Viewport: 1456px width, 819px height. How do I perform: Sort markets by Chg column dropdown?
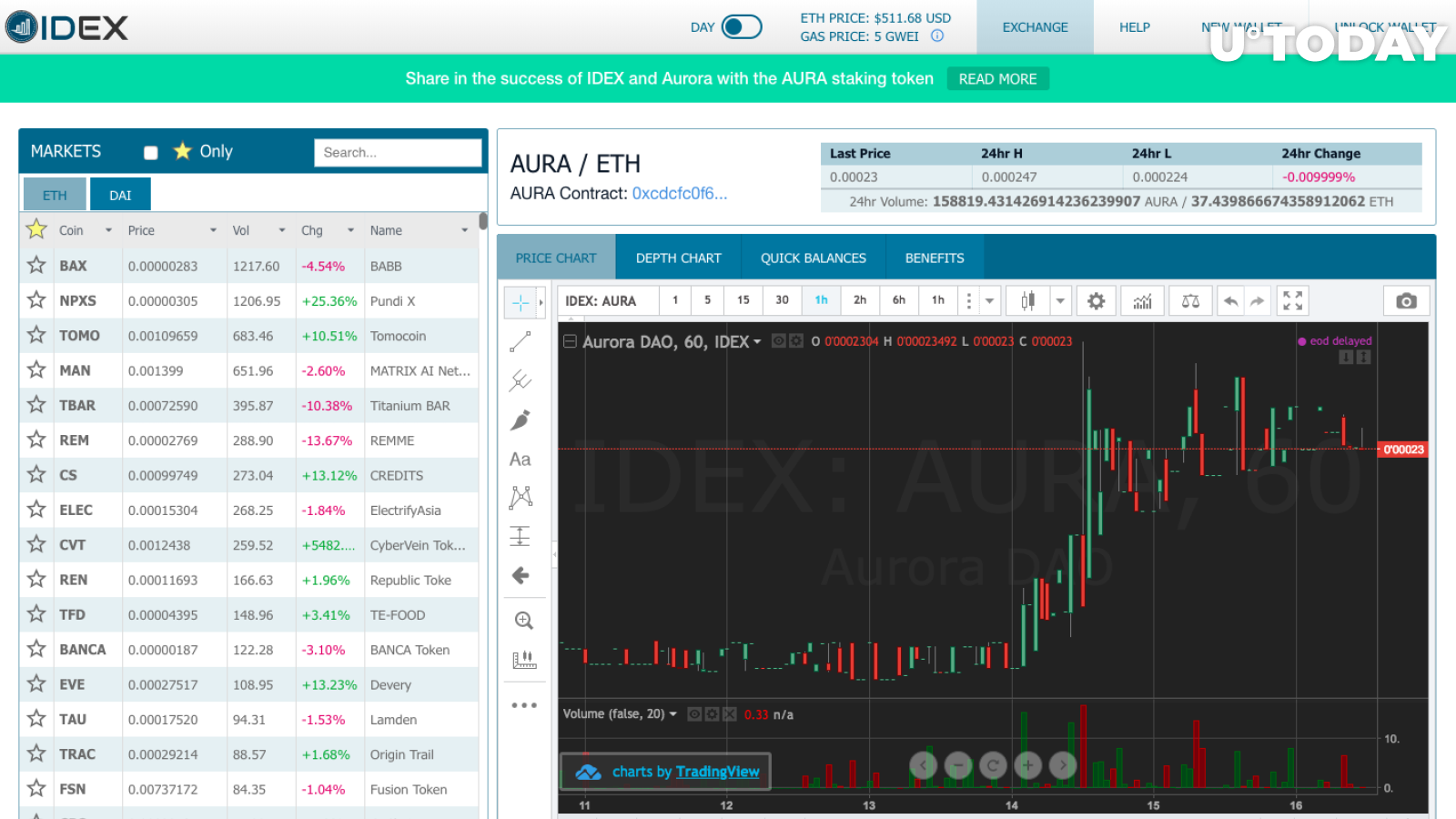[350, 230]
